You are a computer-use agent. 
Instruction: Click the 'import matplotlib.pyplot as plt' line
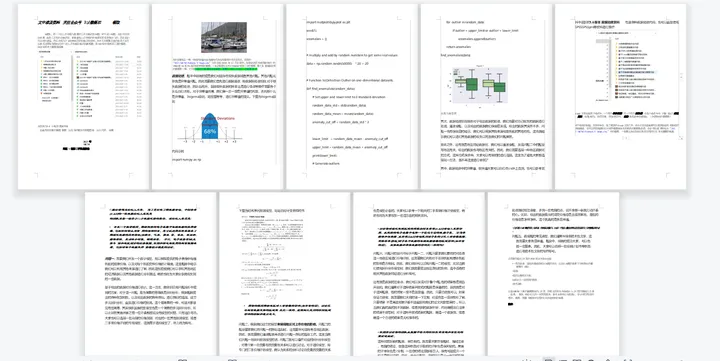click(x=328, y=22)
